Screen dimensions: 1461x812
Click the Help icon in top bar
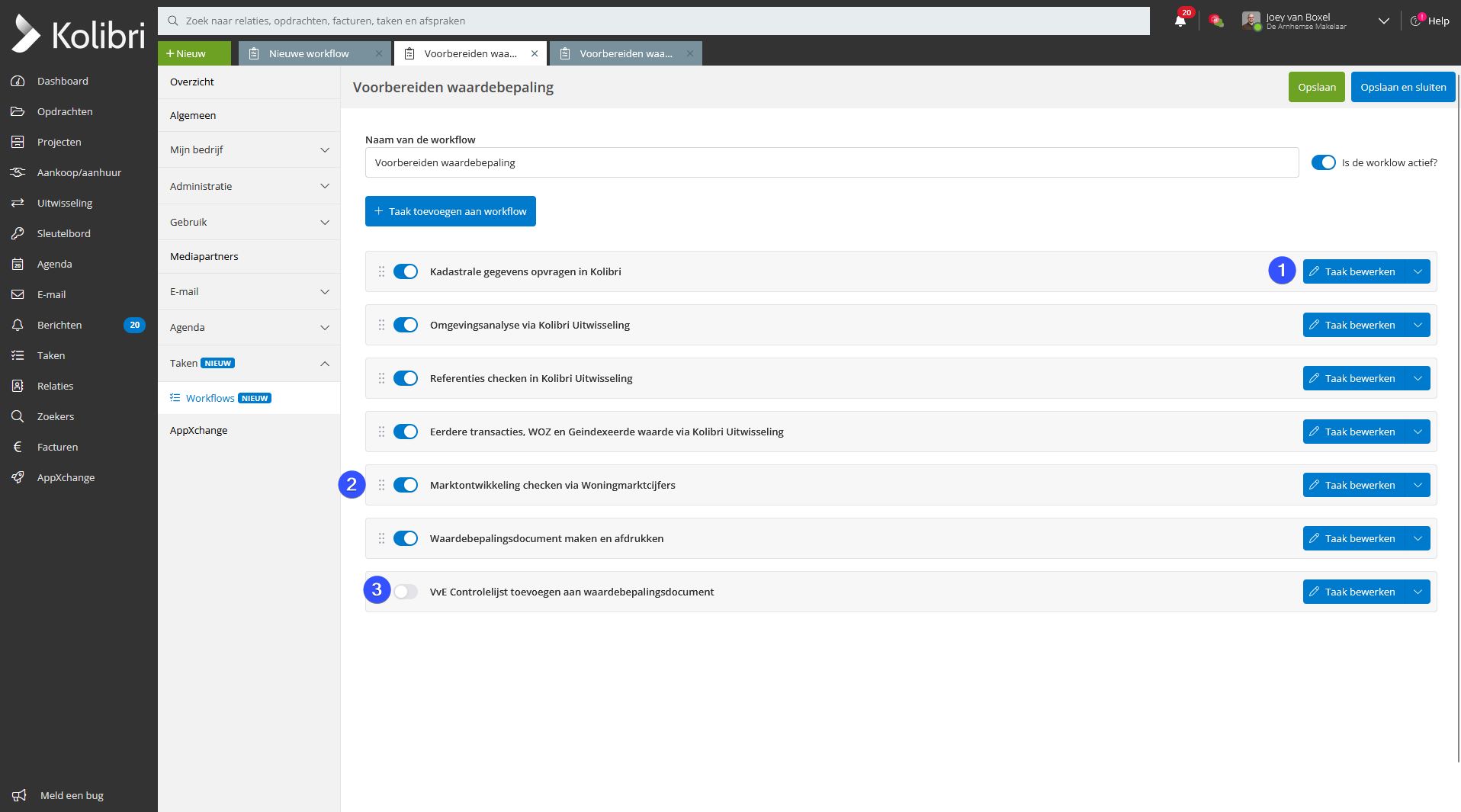(1416, 21)
